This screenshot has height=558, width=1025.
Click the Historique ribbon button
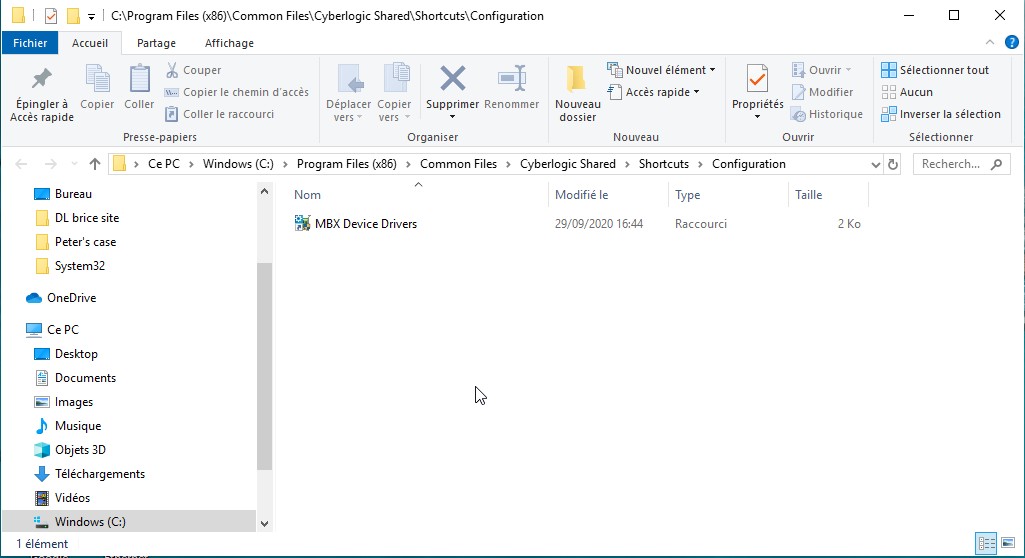[x=827, y=114]
